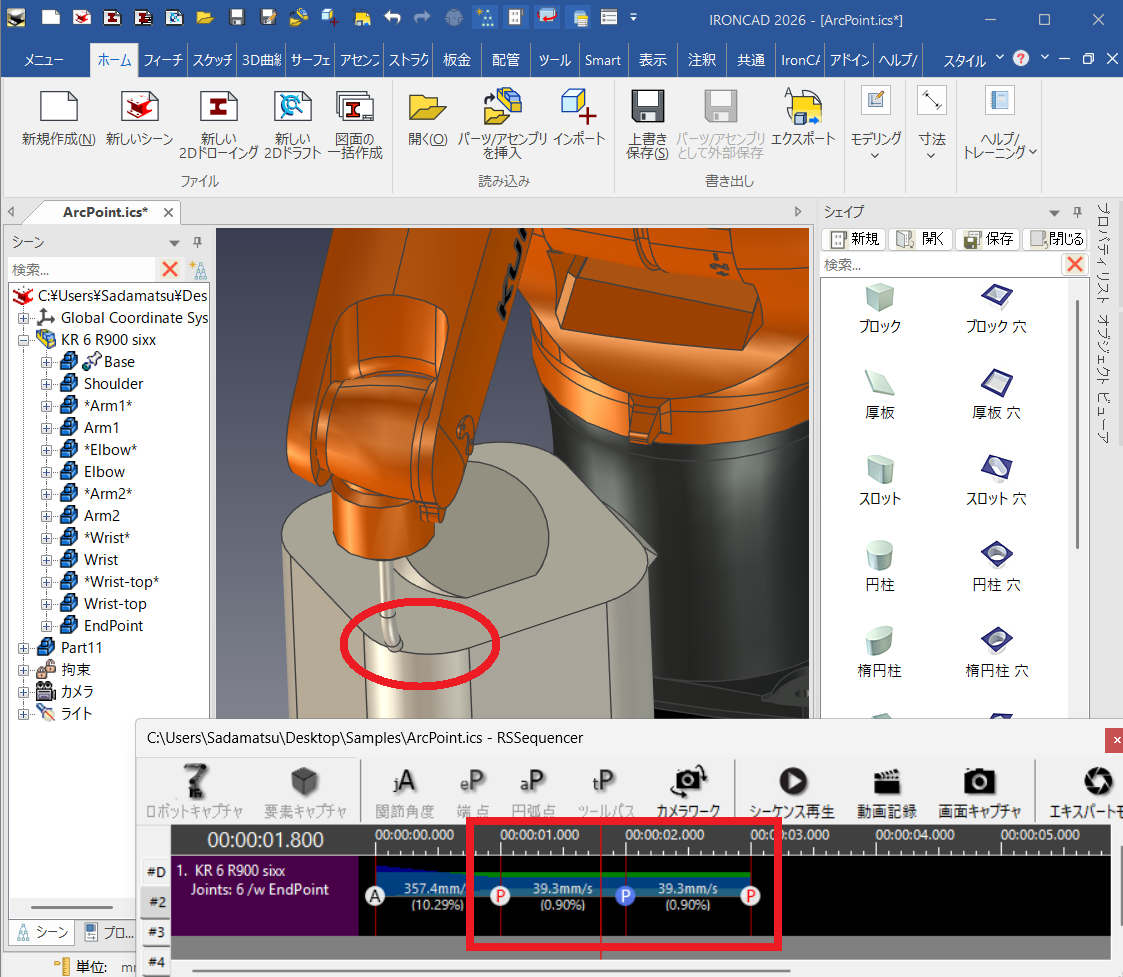Viewport: 1123px width, 977px height.
Task: Select 拘束 in scene tree
Action: click(75, 670)
